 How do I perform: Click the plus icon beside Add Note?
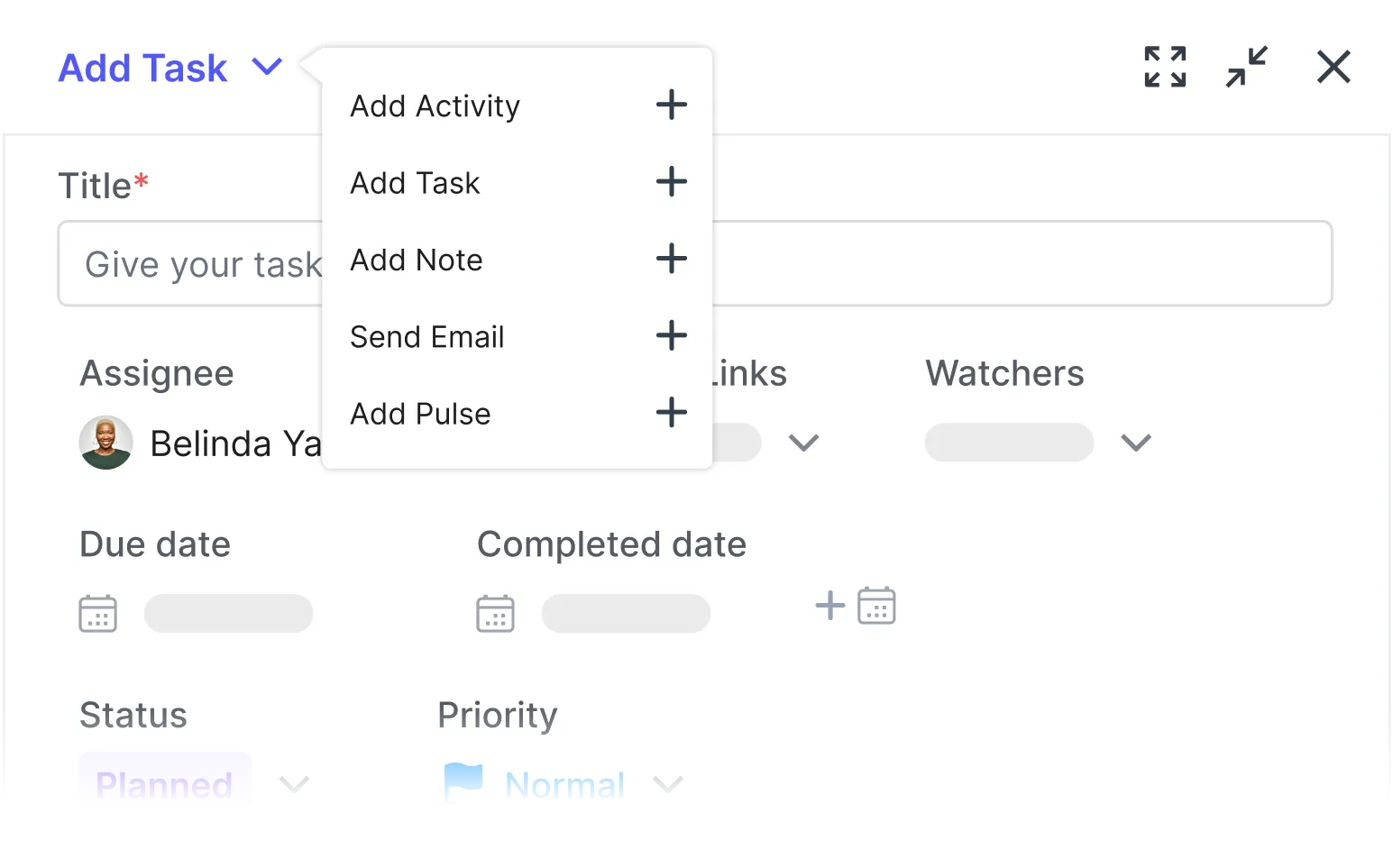[672, 259]
